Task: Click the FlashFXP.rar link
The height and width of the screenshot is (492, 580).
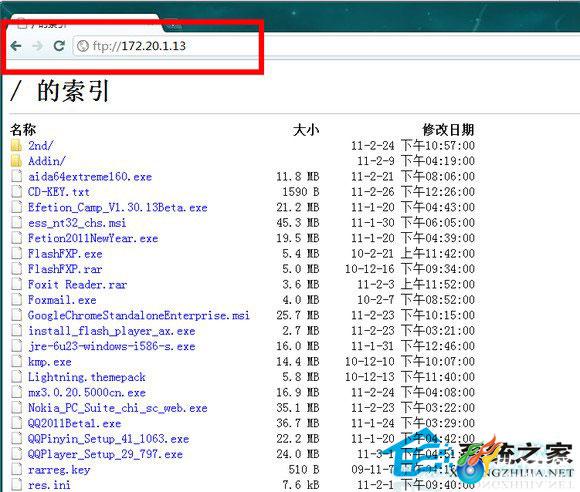Action: coord(65,269)
